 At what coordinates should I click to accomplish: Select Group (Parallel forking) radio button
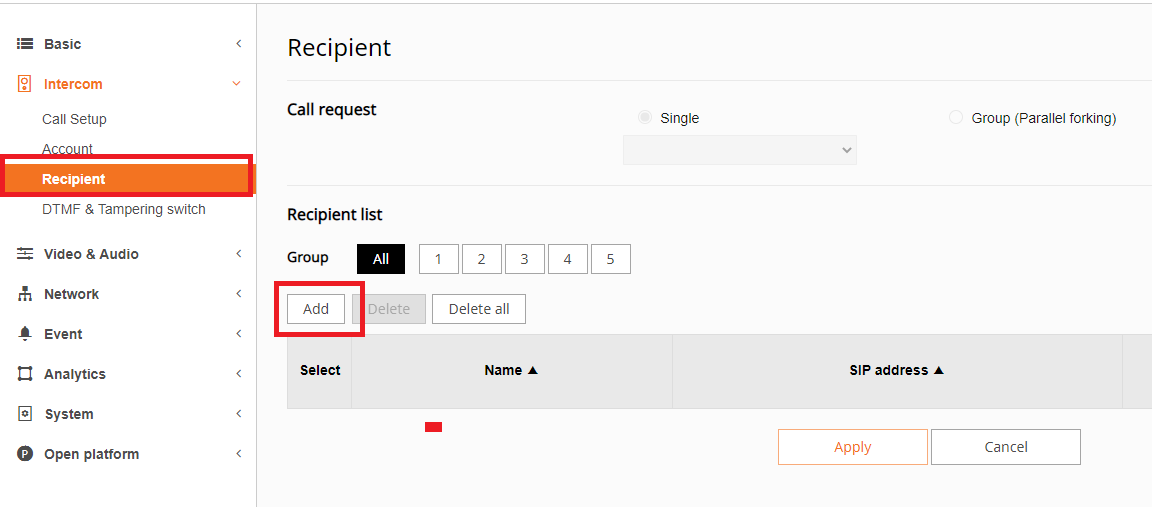click(956, 118)
